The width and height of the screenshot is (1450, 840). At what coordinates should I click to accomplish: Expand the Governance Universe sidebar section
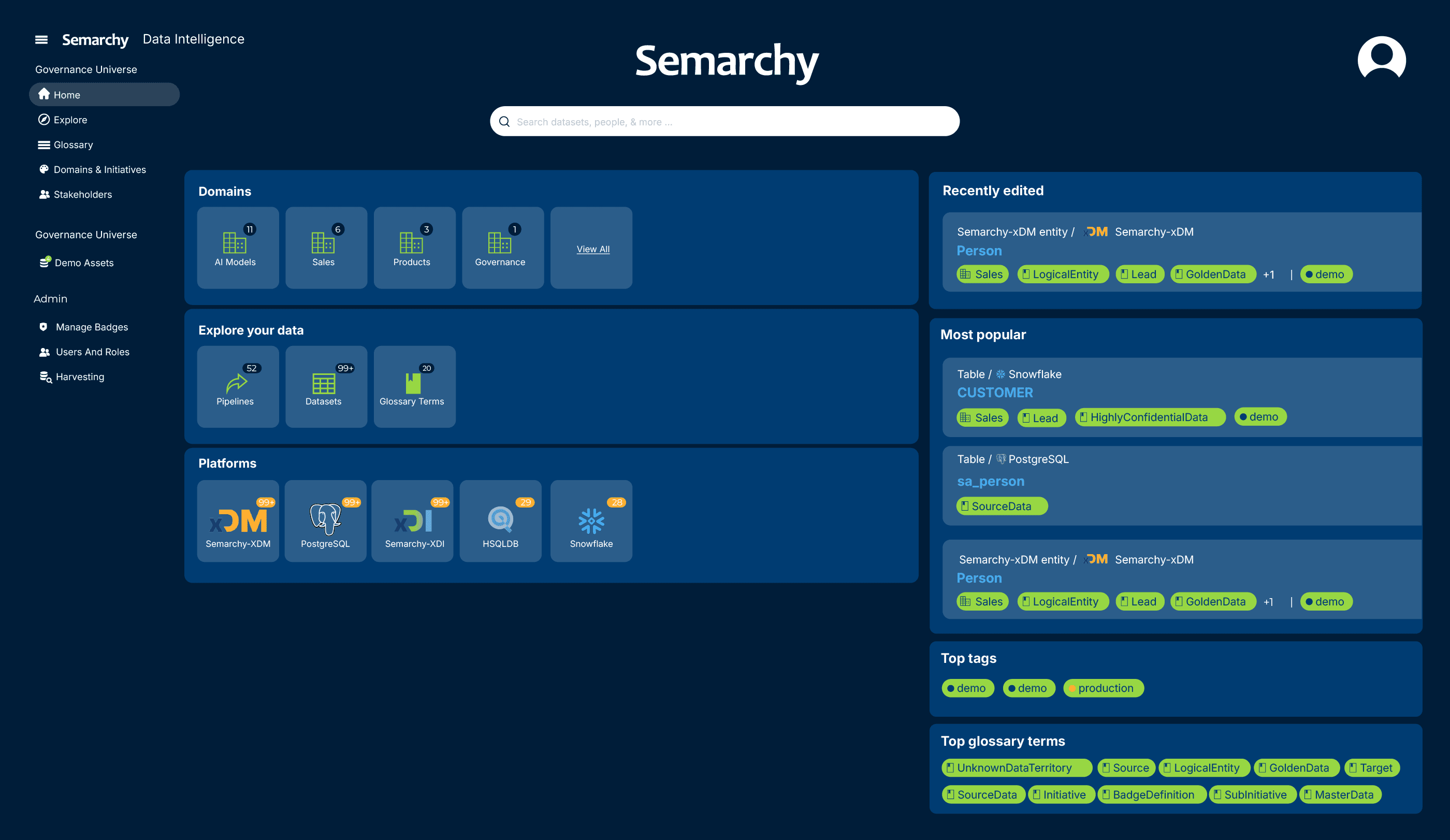pos(85,69)
